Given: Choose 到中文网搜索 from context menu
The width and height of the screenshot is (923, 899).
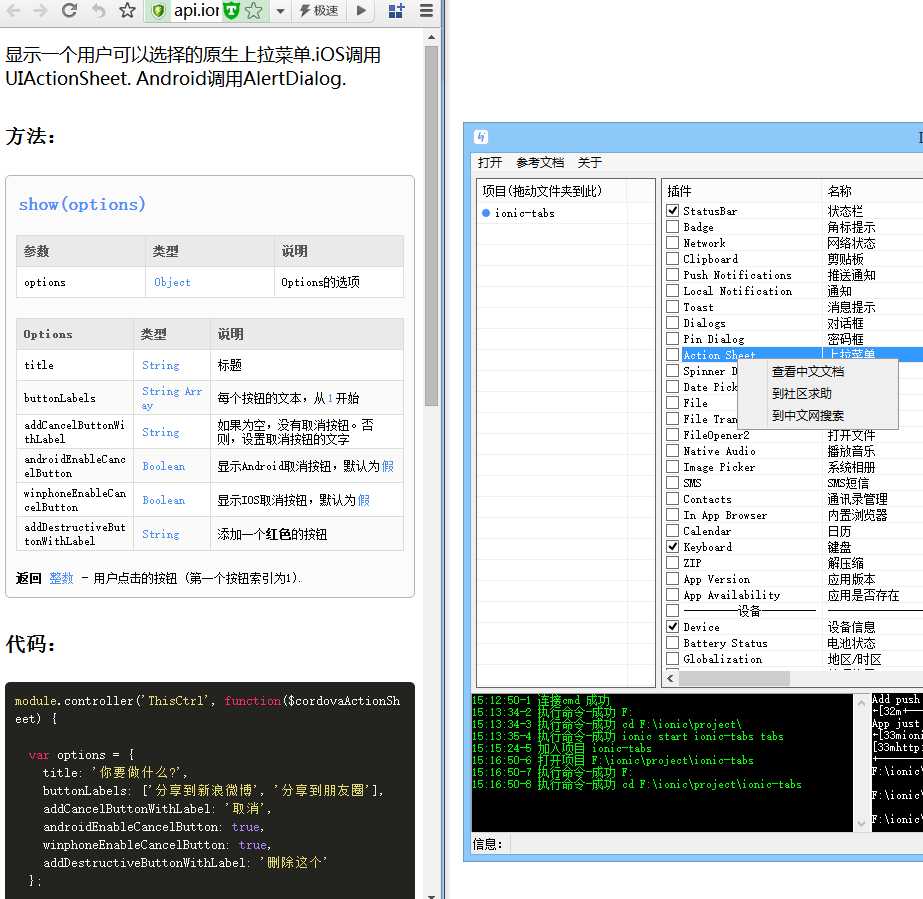Looking at the screenshot, I should pyautogui.click(x=808, y=416).
